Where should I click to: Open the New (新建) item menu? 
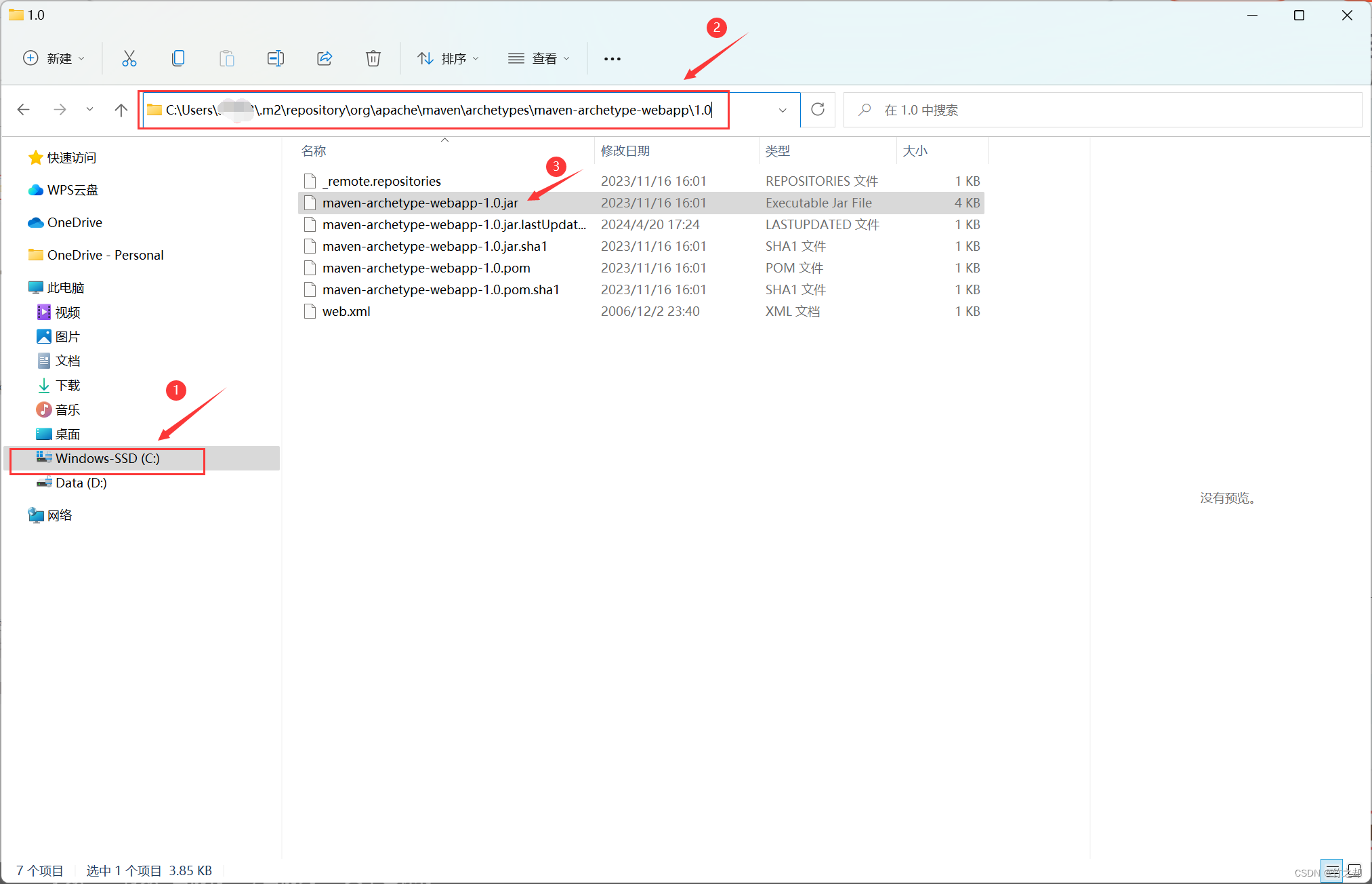[x=54, y=58]
